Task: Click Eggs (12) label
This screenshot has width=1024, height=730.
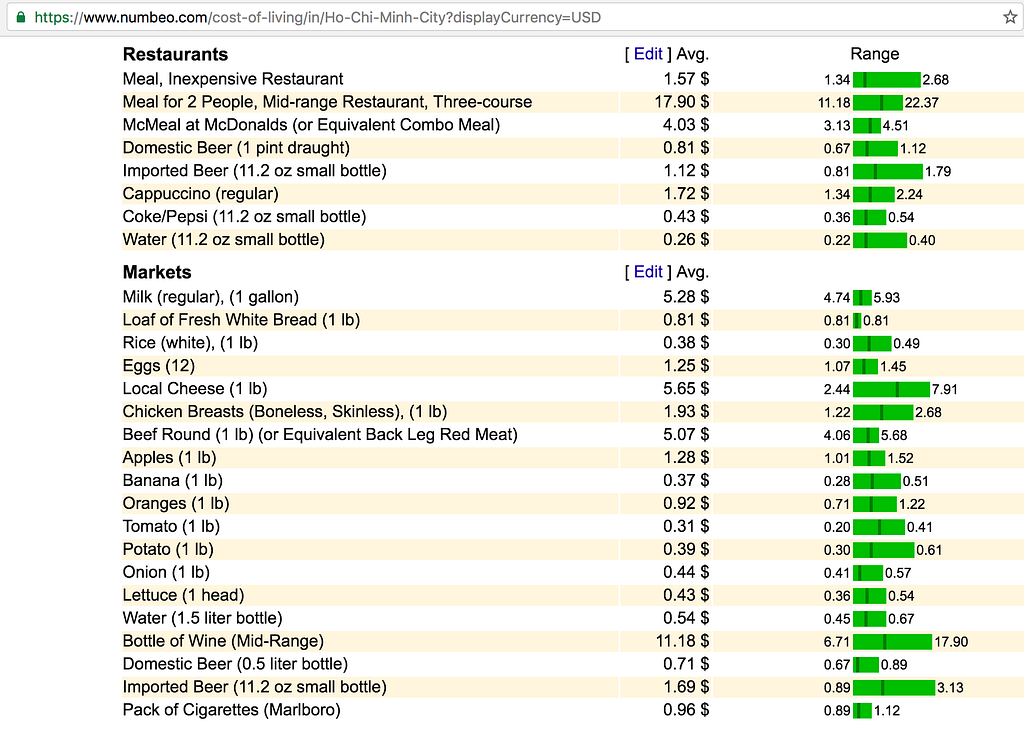Action: pyautogui.click(x=159, y=366)
